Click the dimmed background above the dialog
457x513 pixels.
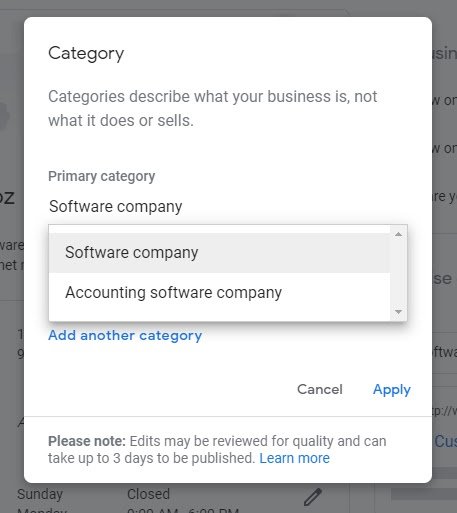[x=228, y=7]
